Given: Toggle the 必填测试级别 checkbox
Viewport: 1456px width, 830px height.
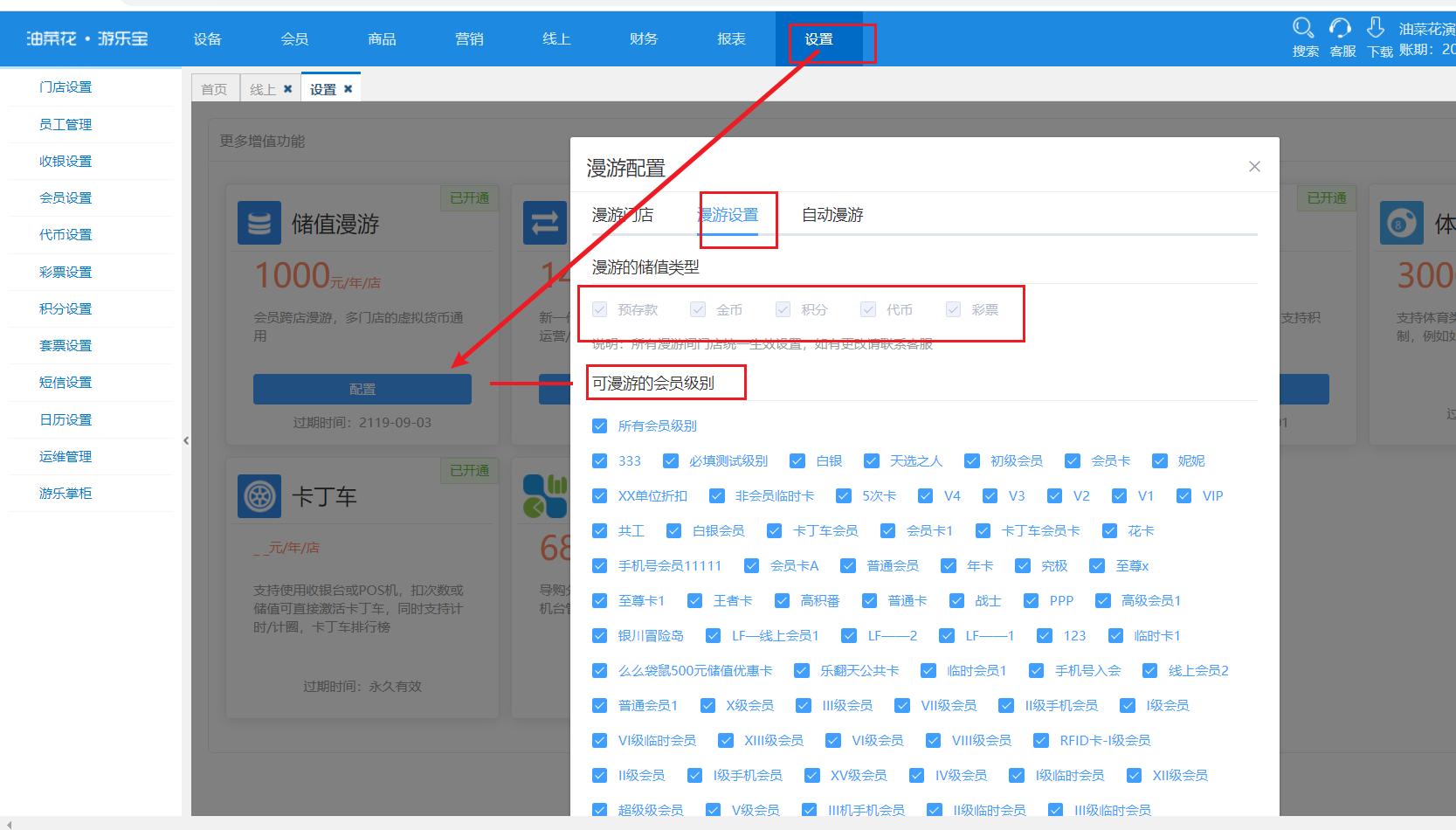Looking at the screenshot, I should click(671, 461).
